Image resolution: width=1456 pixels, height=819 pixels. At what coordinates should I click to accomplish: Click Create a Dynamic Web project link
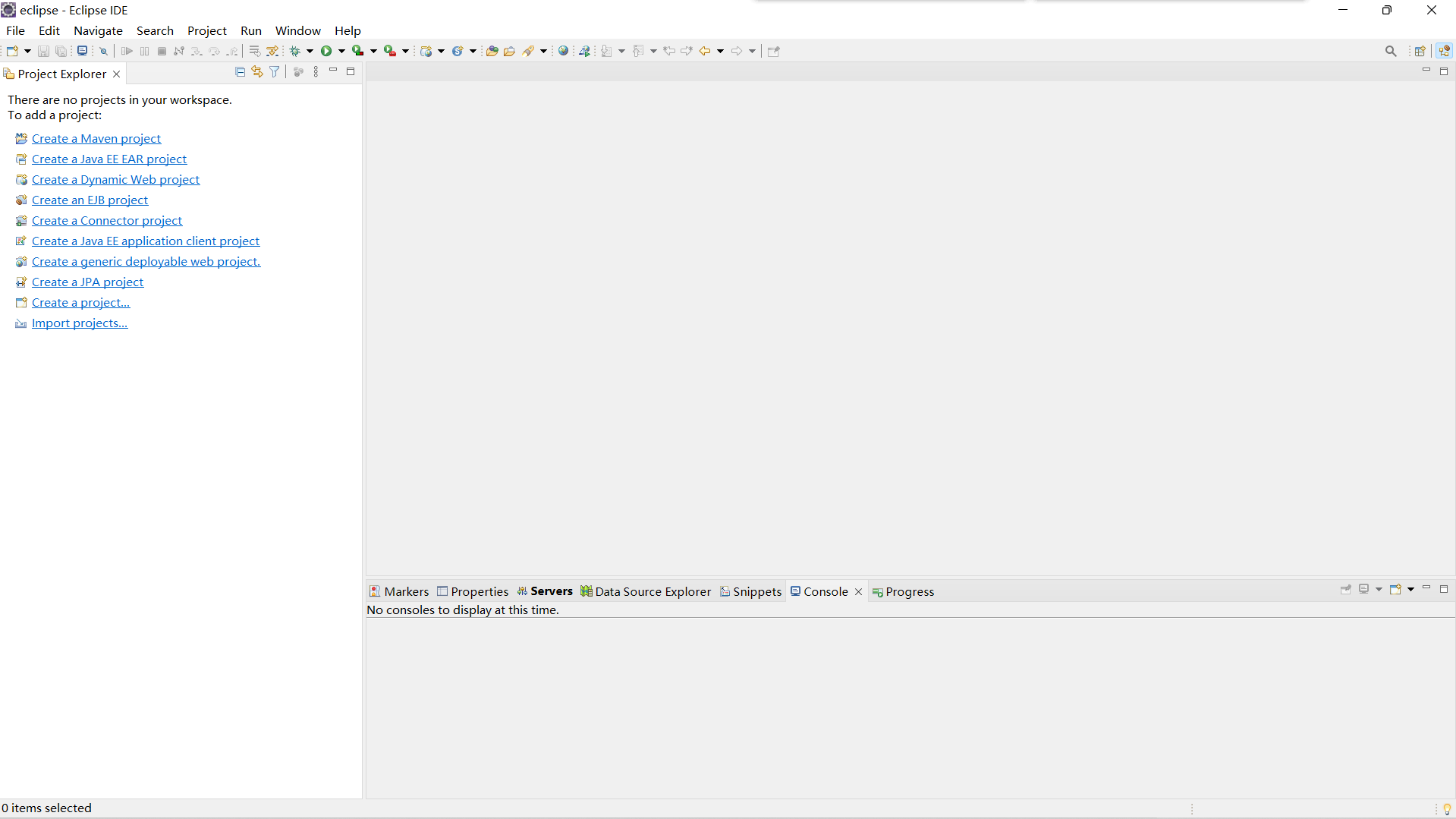point(116,179)
